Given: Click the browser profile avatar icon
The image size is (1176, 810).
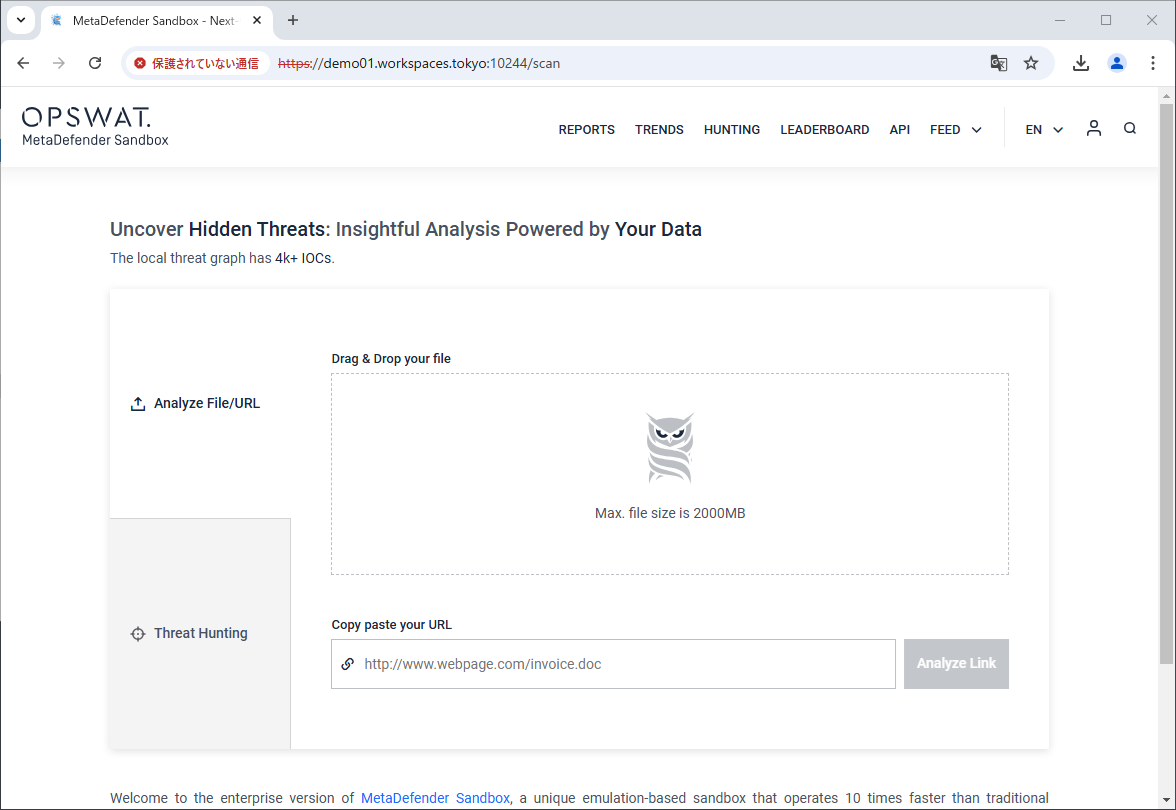Looking at the screenshot, I should click(1117, 62).
